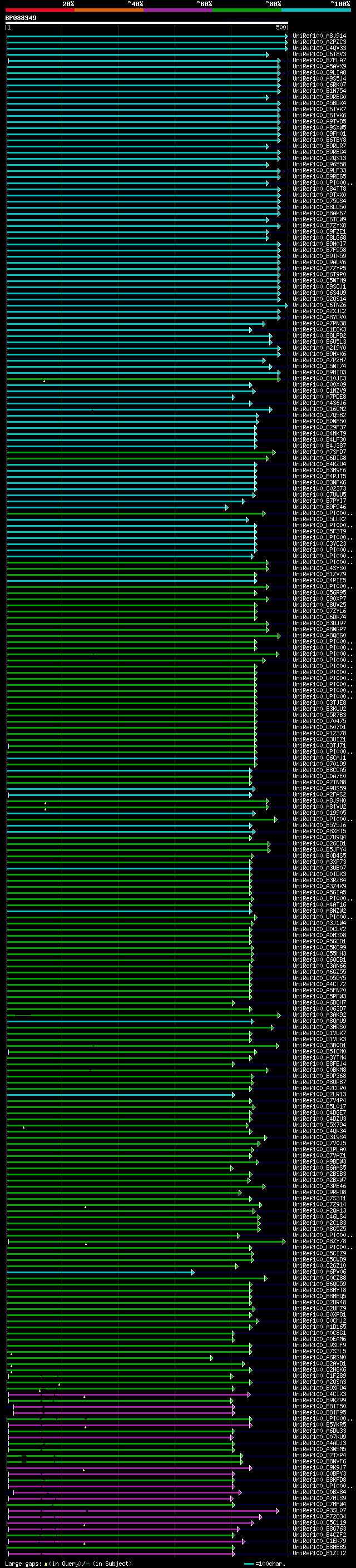
Task: Select hit label UniRef100_A3AK92
Action: point(319,1015)
